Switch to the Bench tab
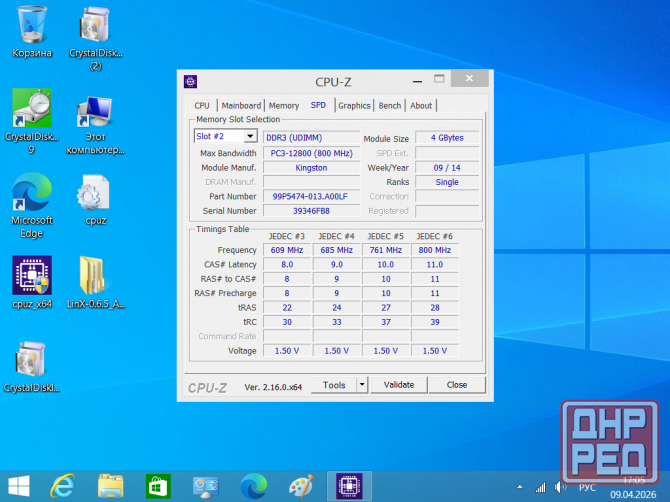The width and height of the screenshot is (670, 502). (390, 106)
